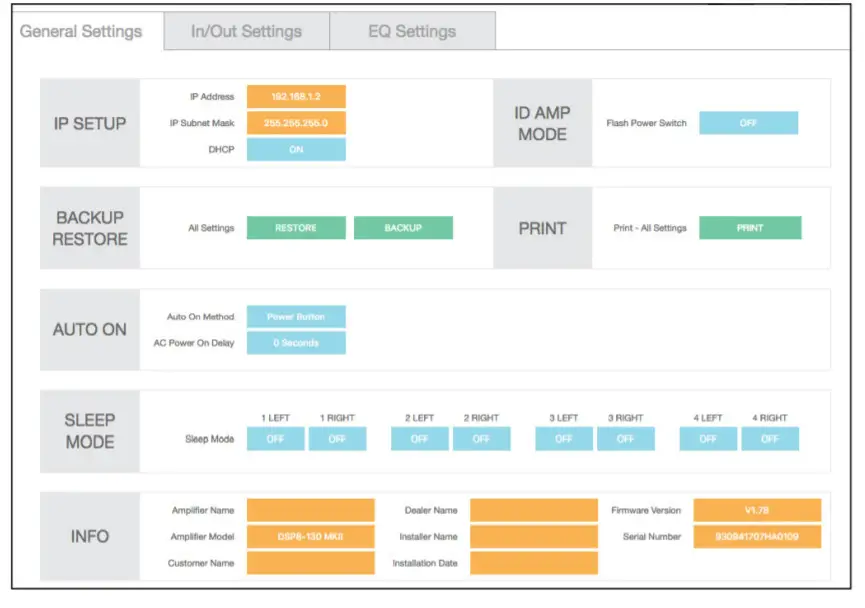Select the General Settings tab
This screenshot has width=865, height=608.
[x=81, y=31]
